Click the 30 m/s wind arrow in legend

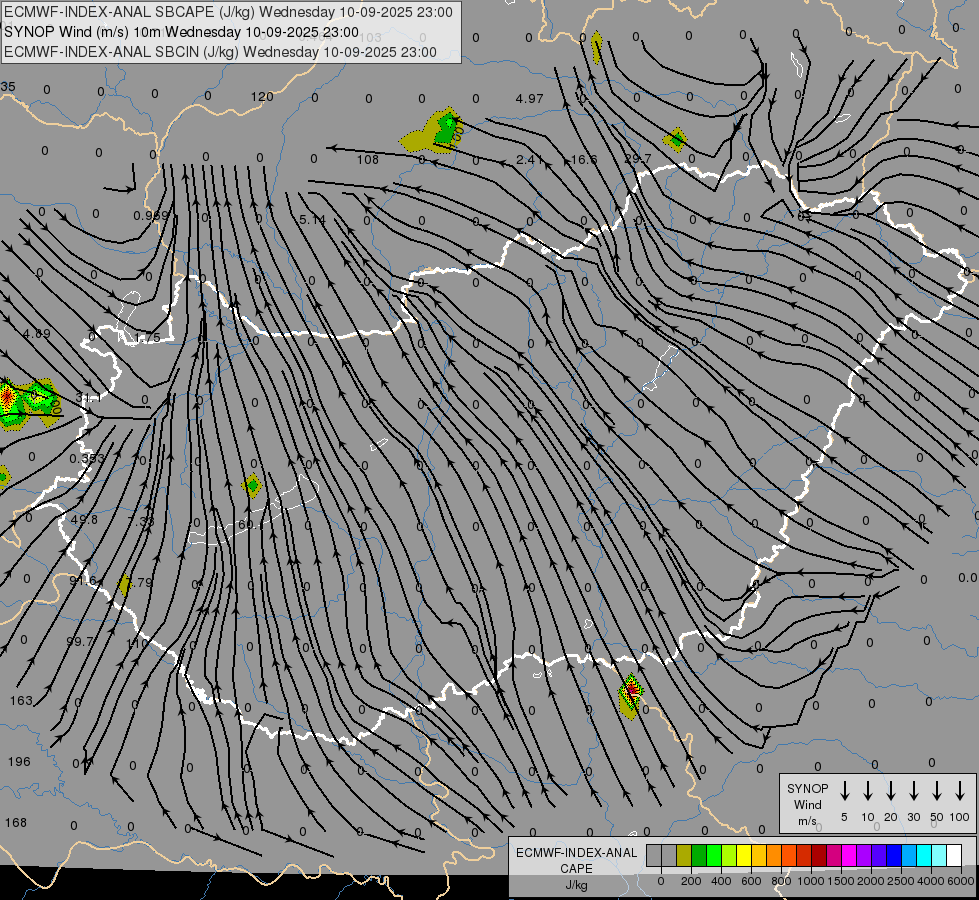point(914,791)
